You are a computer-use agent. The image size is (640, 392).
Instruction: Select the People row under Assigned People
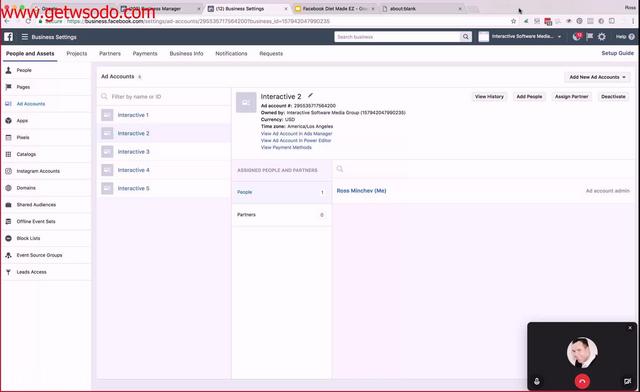tap(281, 192)
